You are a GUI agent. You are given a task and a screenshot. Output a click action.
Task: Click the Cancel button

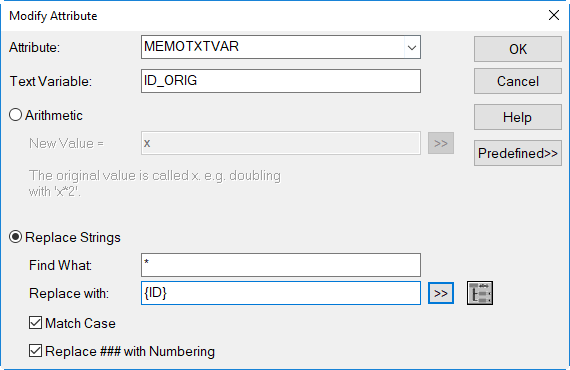tap(518, 81)
